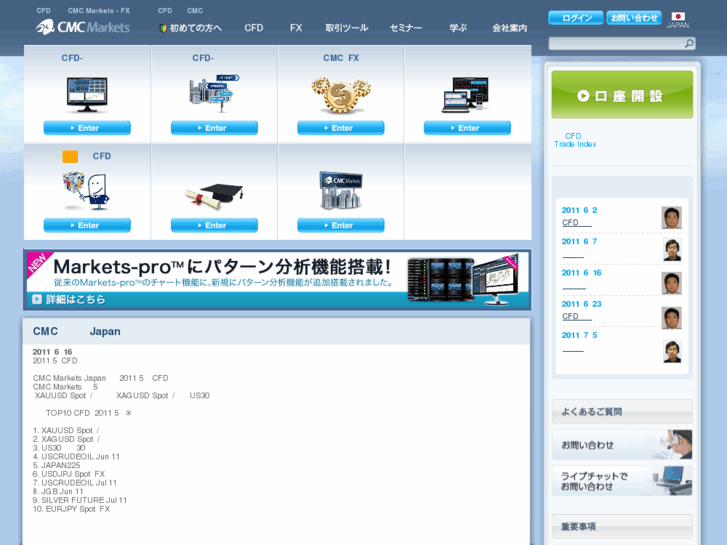Open the 初めての方へ menu

pyautogui.click(x=191, y=28)
